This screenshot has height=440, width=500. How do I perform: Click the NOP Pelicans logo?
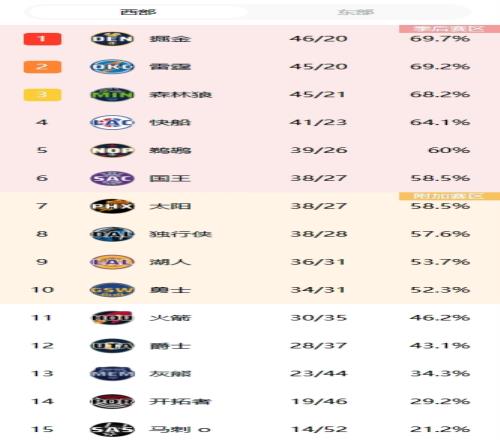(x=112, y=150)
